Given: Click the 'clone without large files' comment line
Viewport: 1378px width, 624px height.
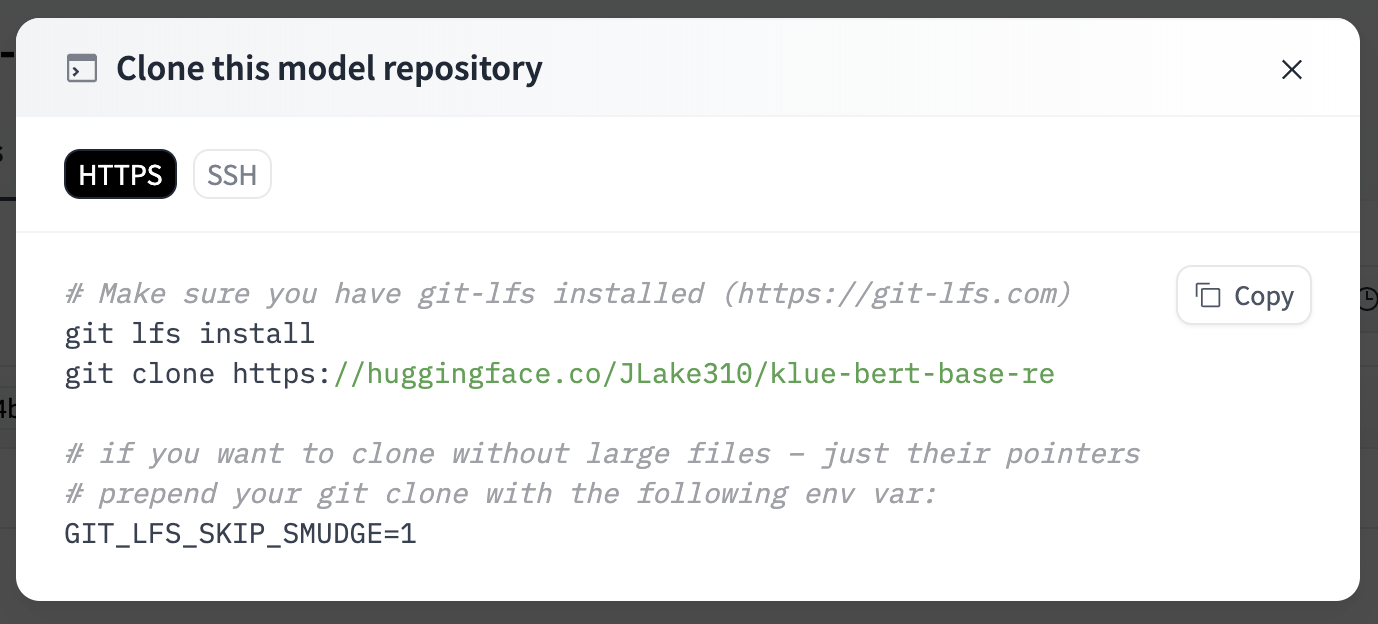Looking at the screenshot, I should point(602,454).
